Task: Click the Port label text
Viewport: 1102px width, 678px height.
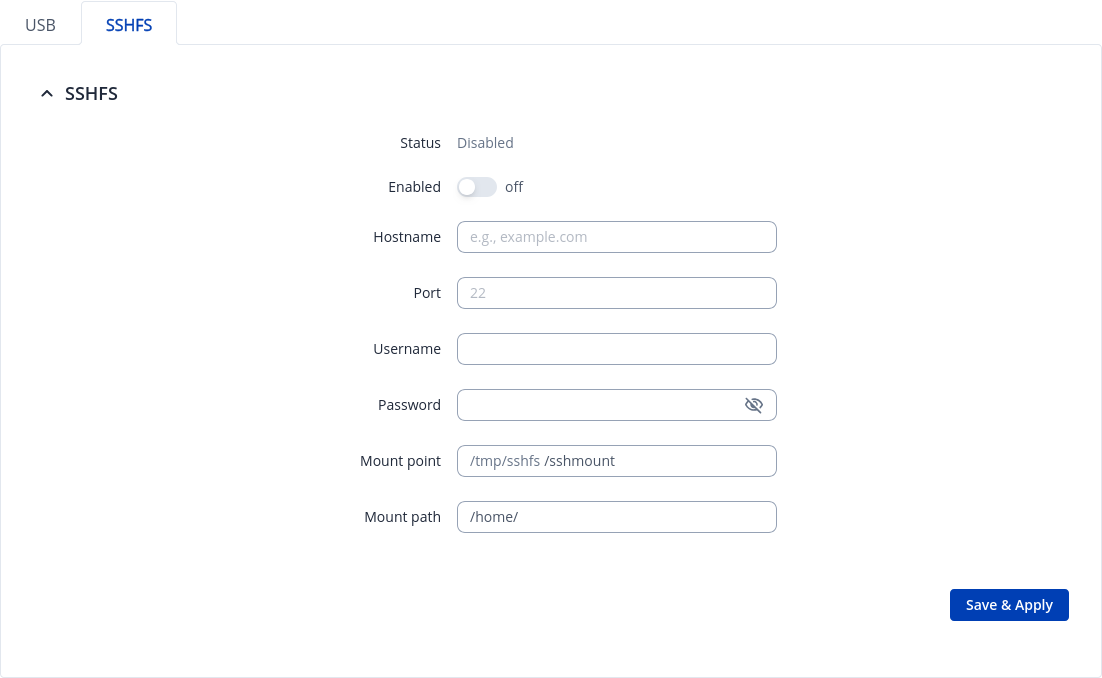Action: coord(427,293)
